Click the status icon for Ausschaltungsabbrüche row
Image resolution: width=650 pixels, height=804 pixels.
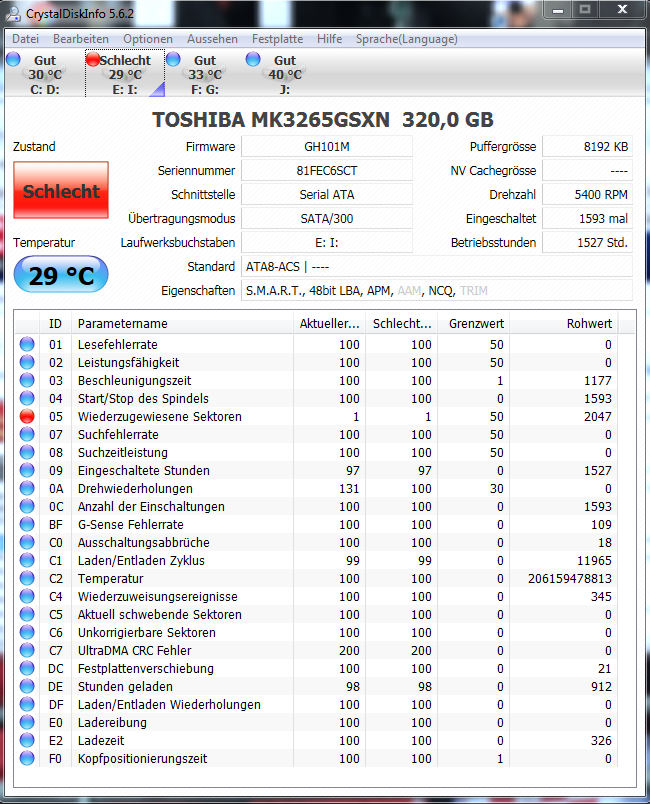tap(27, 542)
